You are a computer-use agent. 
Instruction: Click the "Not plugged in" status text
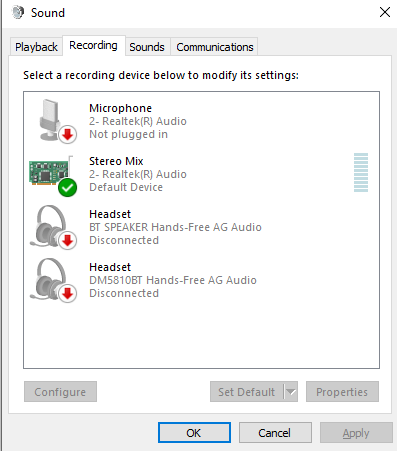tap(128, 134)
